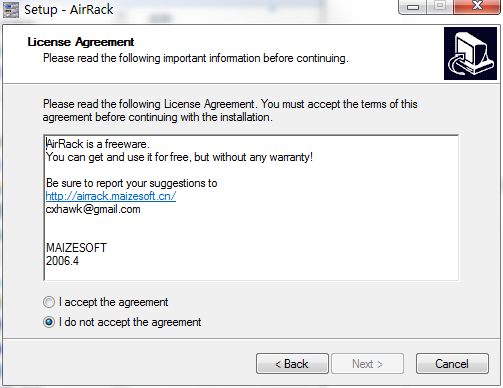Select "I do not accept the agreement" option
This screenshot has width=503, height=388.
coord(49,322)
